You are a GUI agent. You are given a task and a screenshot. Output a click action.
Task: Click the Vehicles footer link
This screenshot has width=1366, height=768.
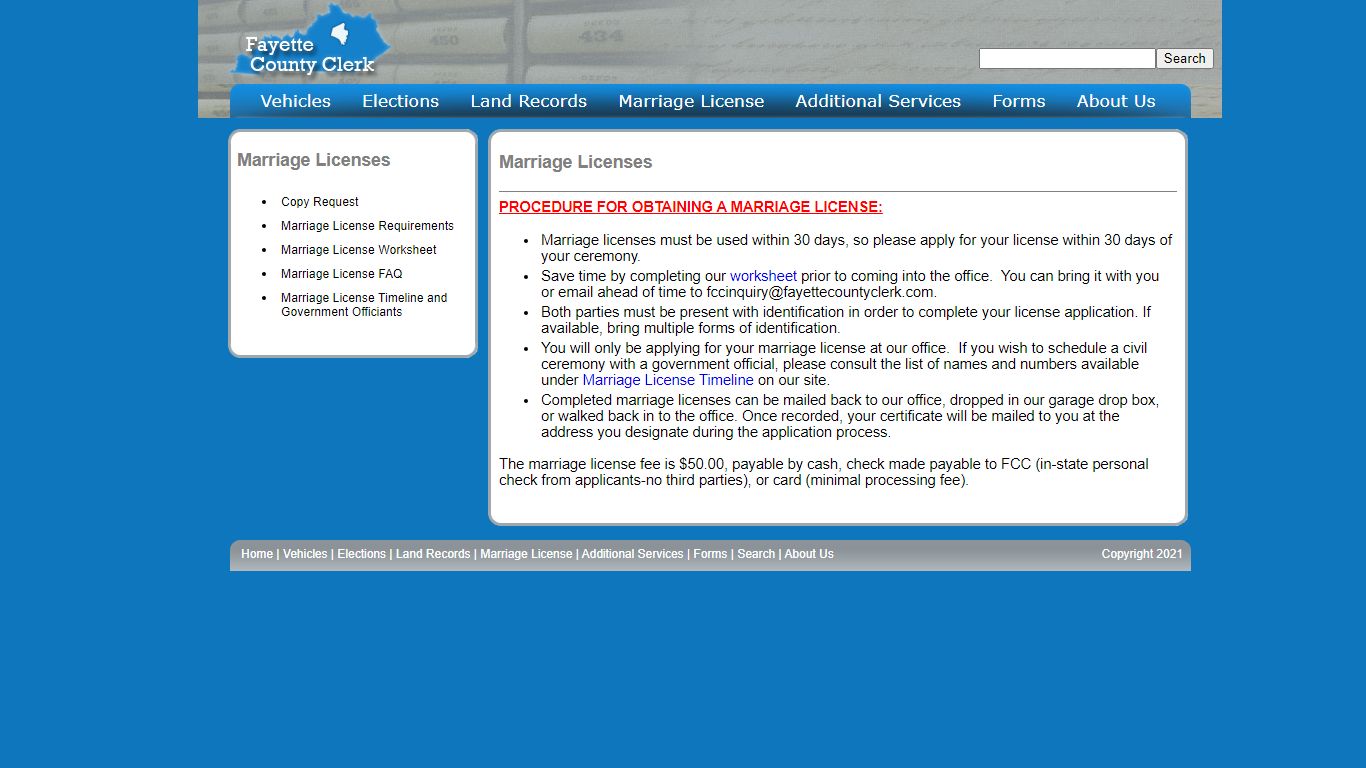(x=305, y=554)
